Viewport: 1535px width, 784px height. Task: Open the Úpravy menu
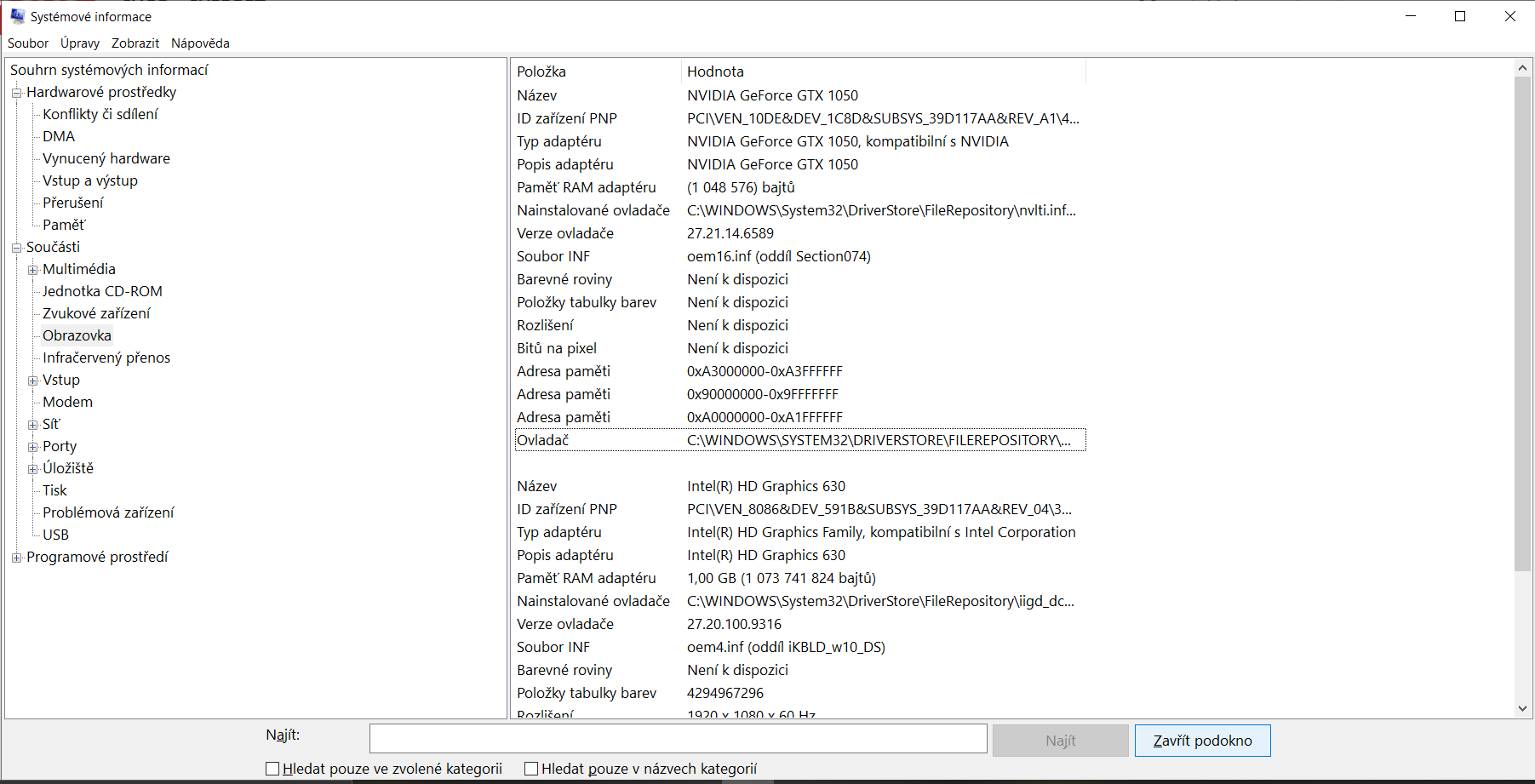tap(80, 43)
